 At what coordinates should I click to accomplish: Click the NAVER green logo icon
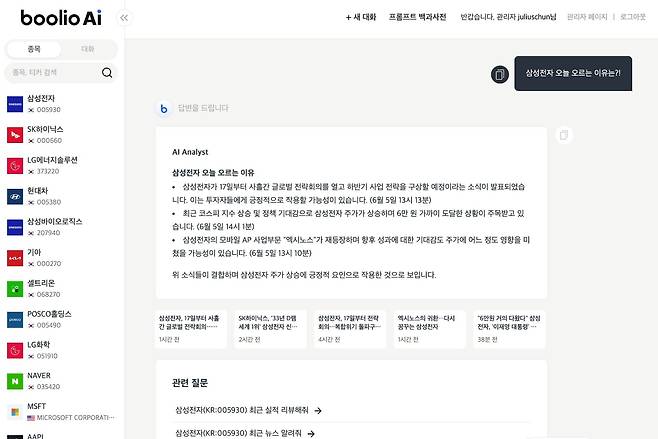click(15, 381)
